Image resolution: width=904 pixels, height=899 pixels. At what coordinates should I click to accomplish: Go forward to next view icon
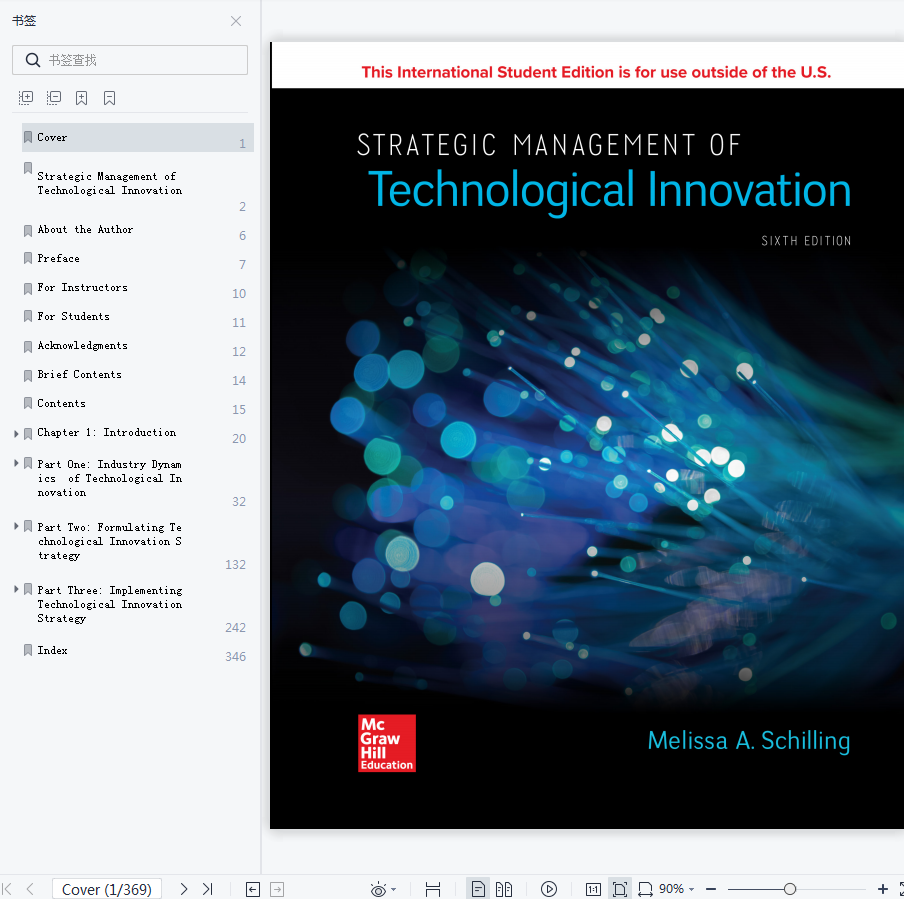(277, 889)
